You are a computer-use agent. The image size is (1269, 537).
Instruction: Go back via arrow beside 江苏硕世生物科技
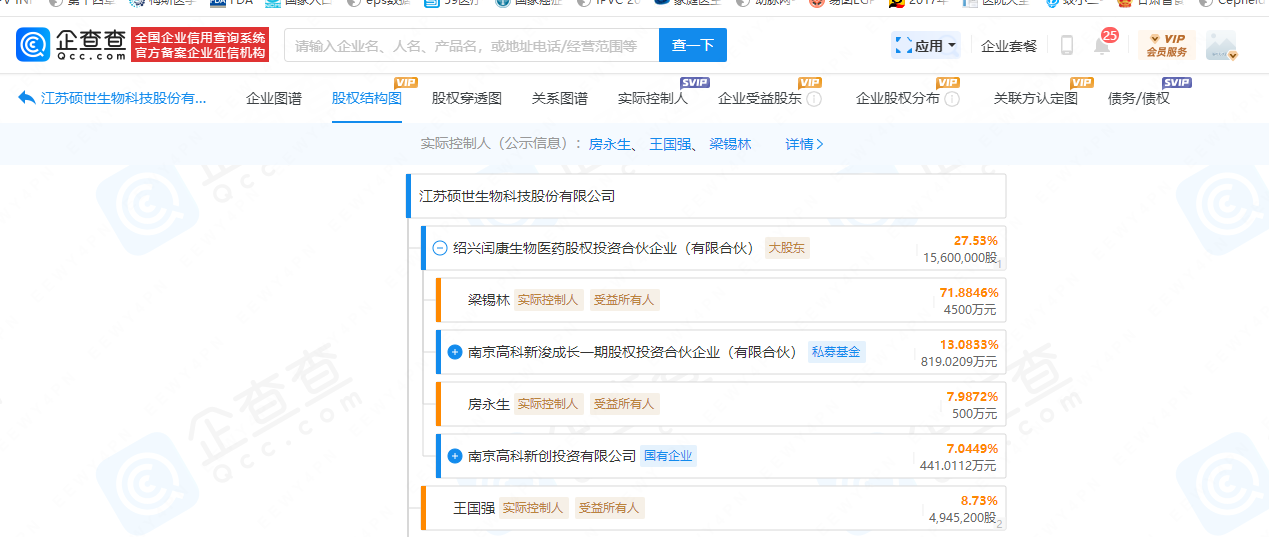pos(27,98)
